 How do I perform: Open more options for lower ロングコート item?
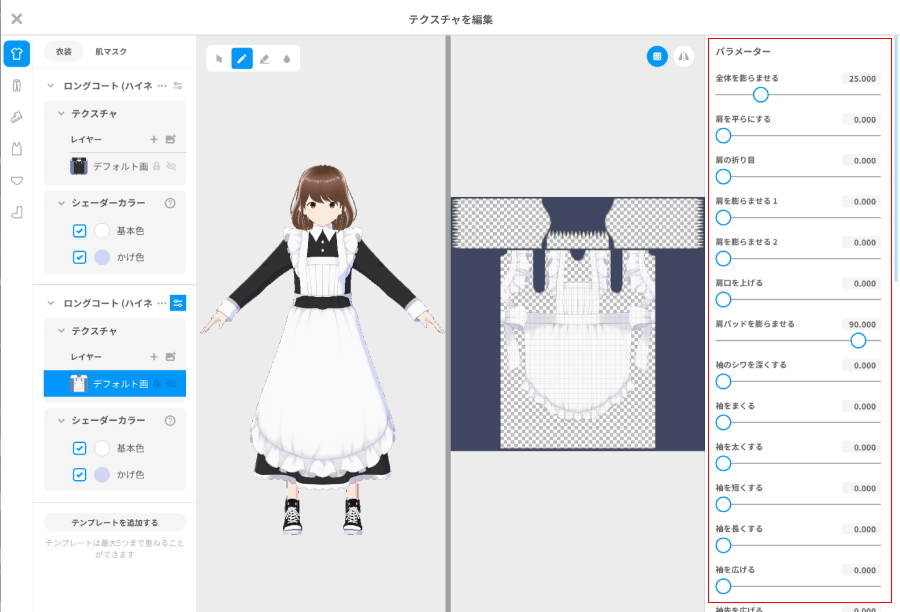[162, 303]
